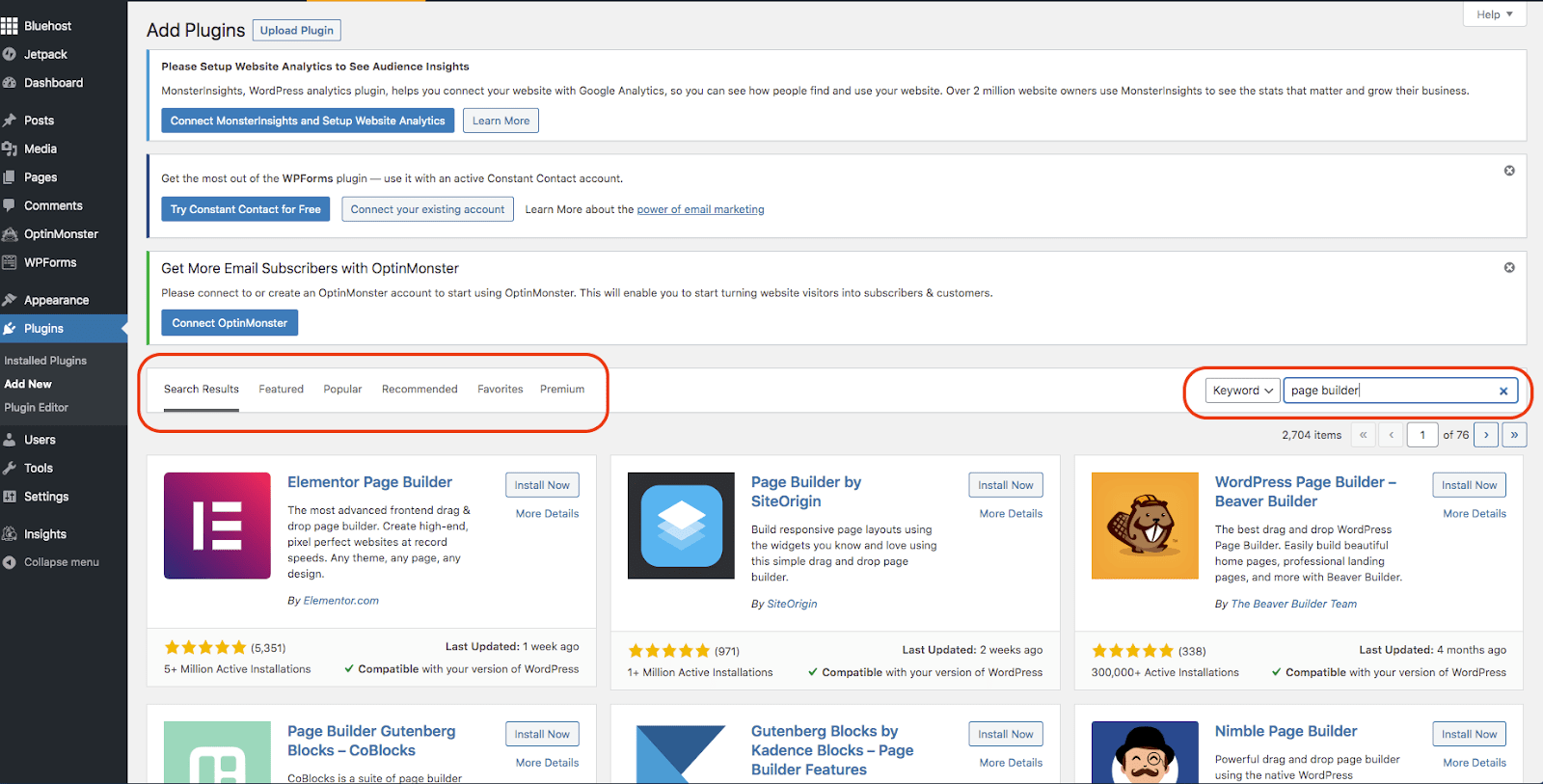The image size is (1543, 784).
Task: Click the Plugins plug icon
Action: click(10, 329)
